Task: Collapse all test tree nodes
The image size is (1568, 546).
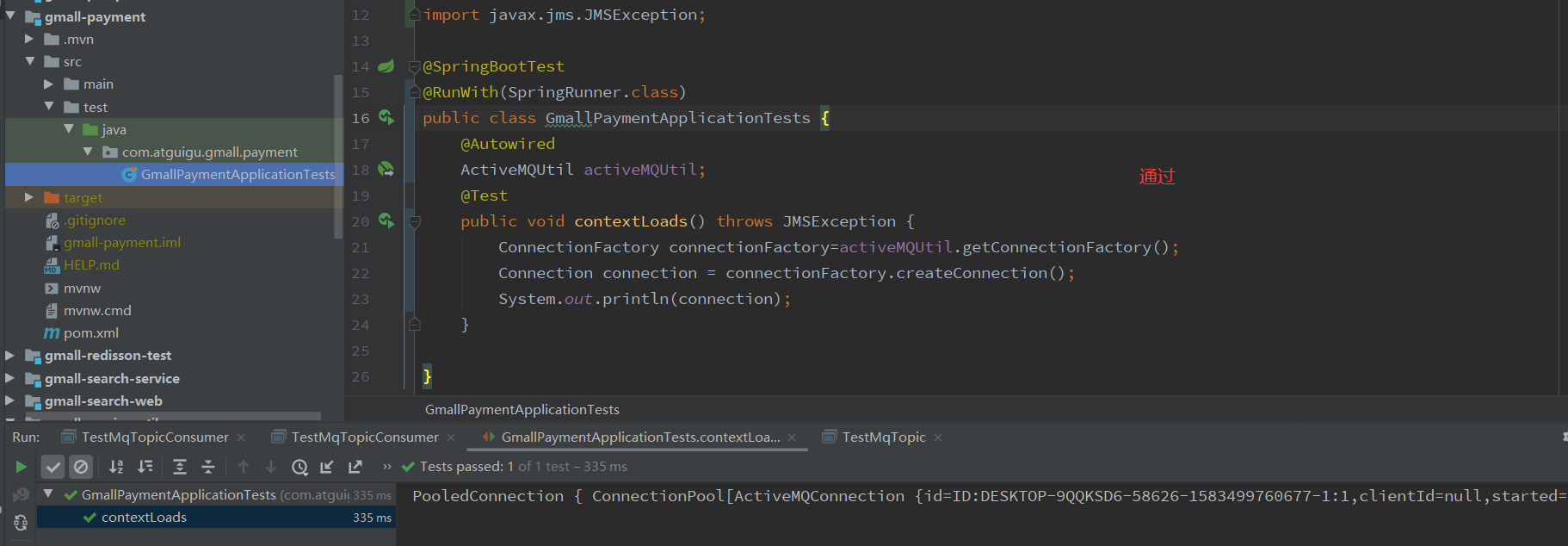Action: pyautogui.click(x=208, y=467)
